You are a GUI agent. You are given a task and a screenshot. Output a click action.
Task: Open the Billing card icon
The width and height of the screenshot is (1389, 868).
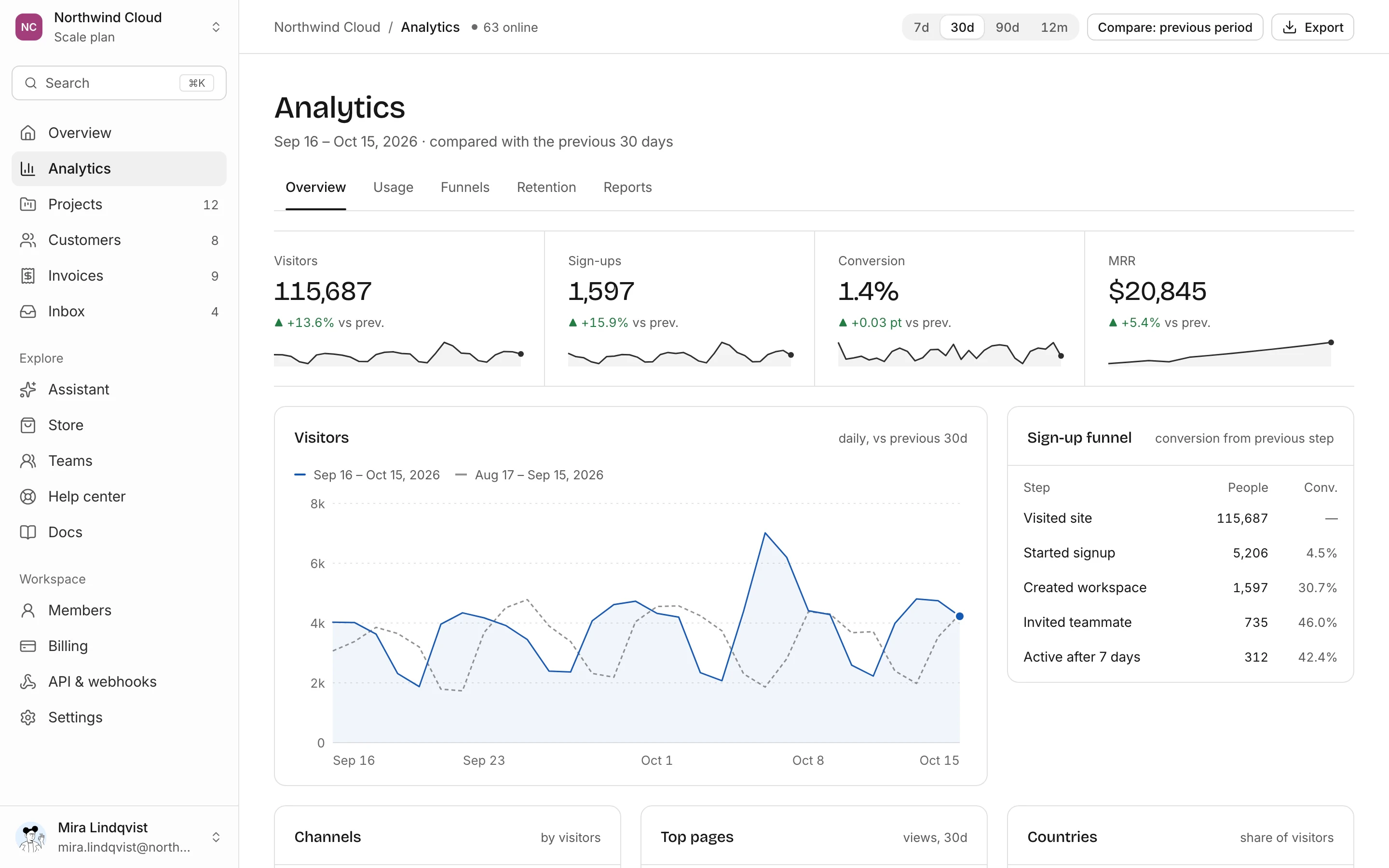pos(27,646)
